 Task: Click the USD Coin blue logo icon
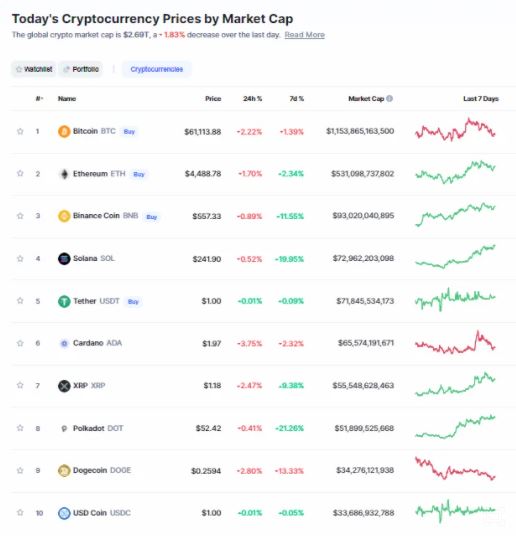[64, 513]
